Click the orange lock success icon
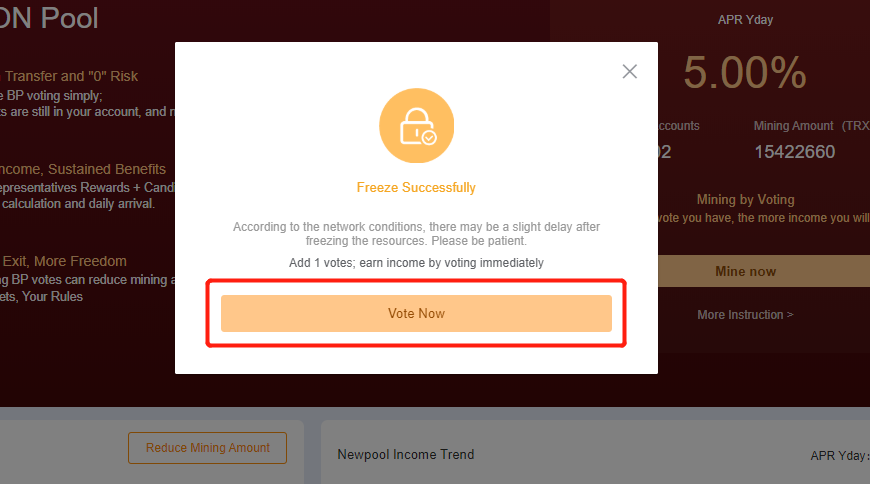The height and width of the screenshot is (484, 870). (x=416, y=125)
